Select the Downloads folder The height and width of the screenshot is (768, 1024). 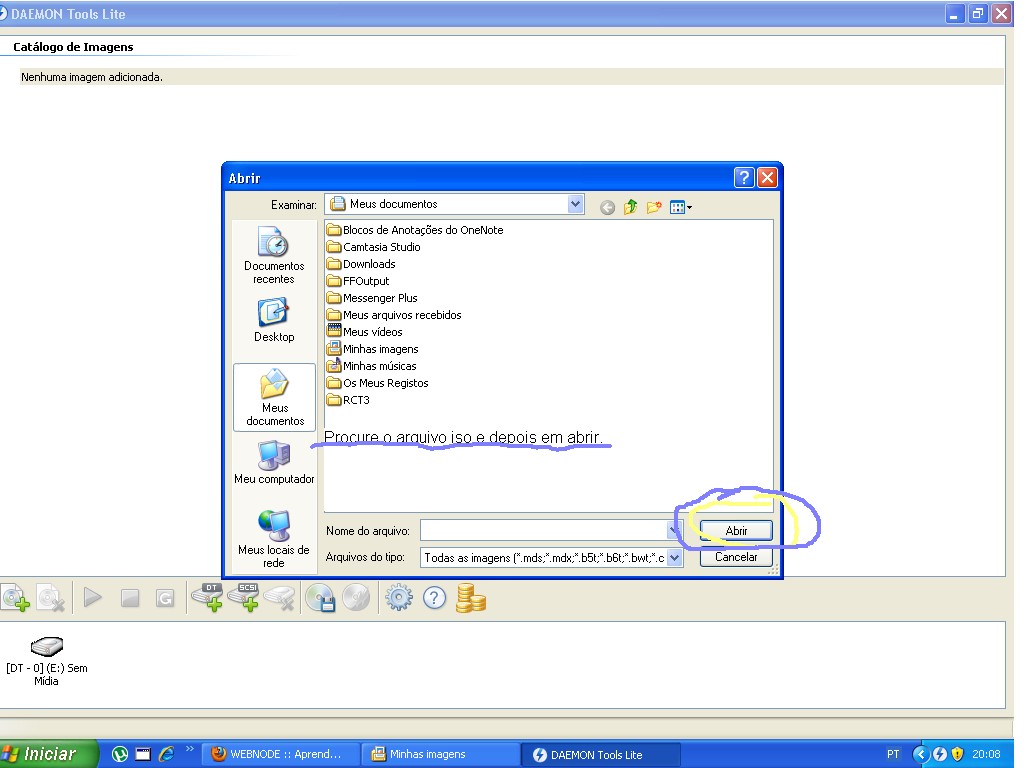tap(369, 264)
